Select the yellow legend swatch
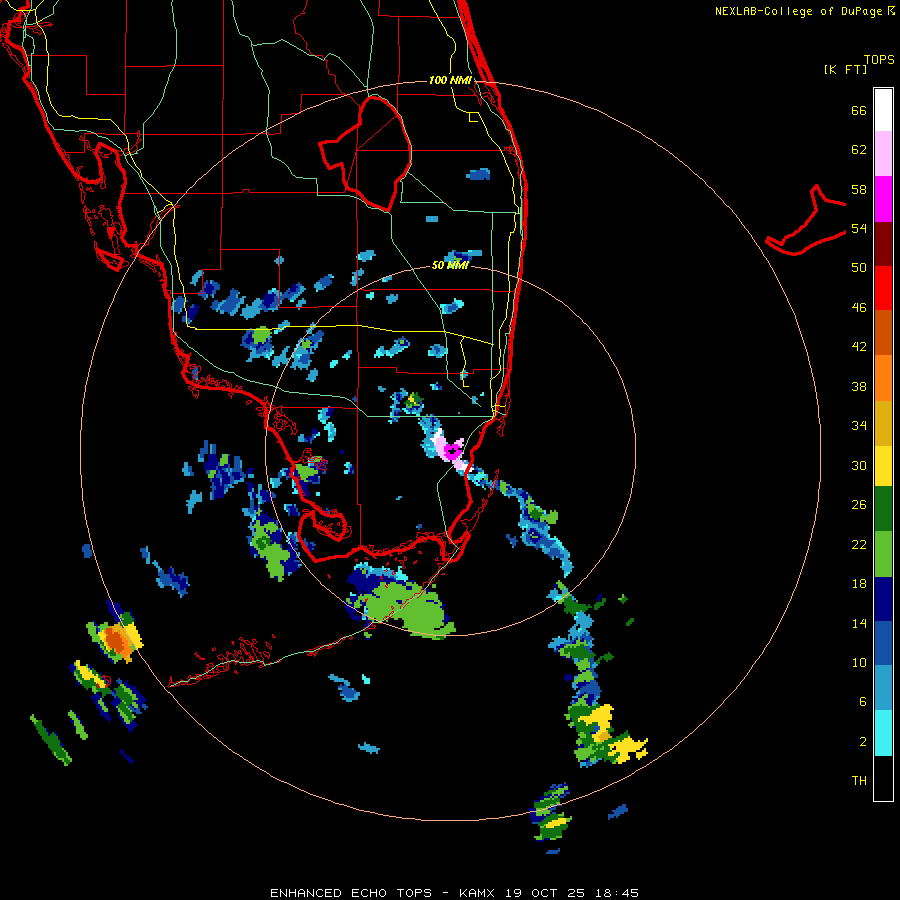The image size is (900, 900). click(x=883, y=466)
